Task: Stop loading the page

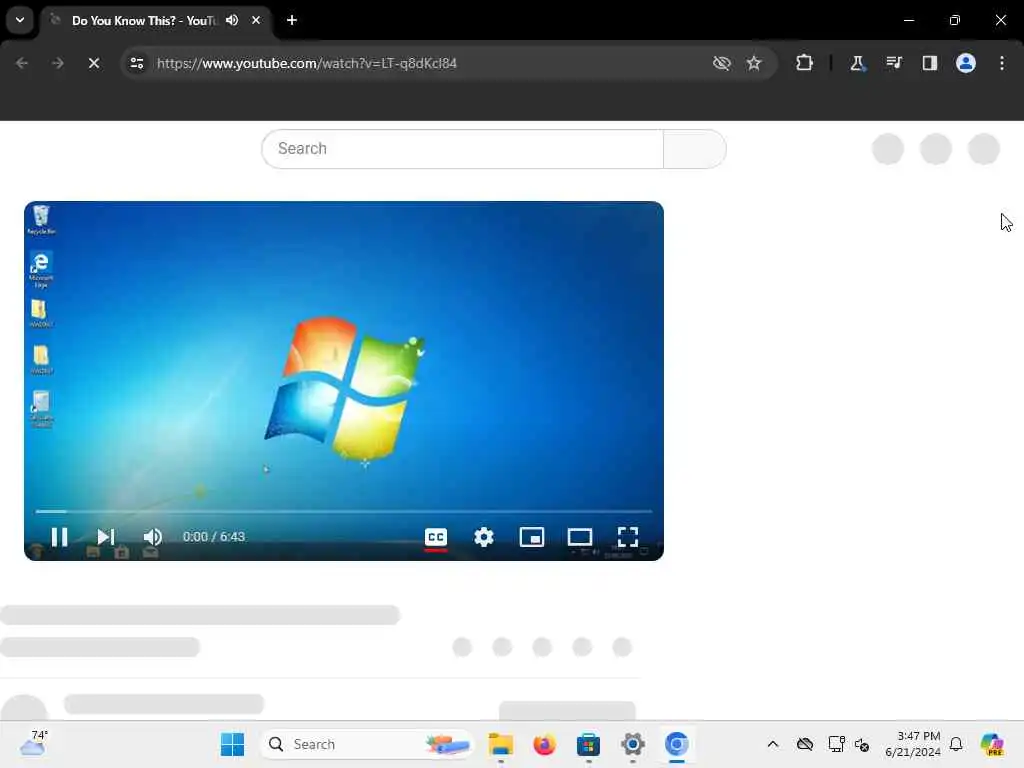Action: tap(94, 63)
